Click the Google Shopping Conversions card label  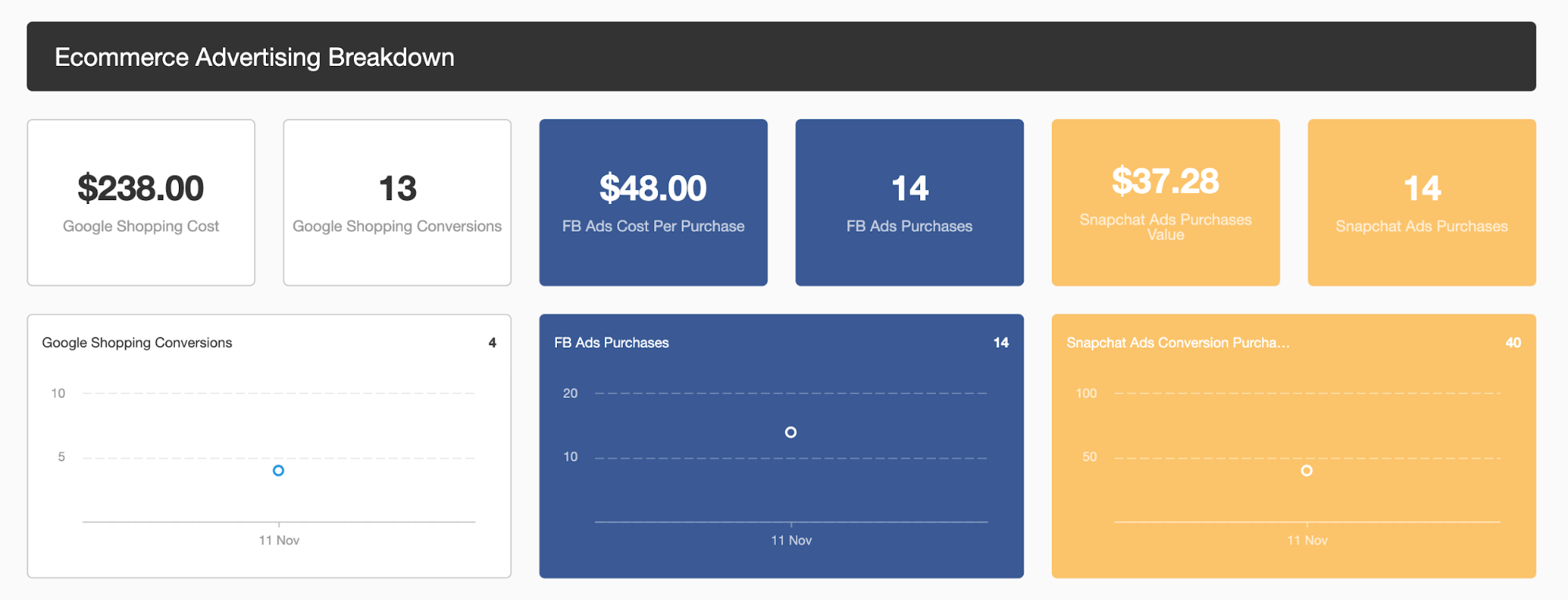coord(397,226)
